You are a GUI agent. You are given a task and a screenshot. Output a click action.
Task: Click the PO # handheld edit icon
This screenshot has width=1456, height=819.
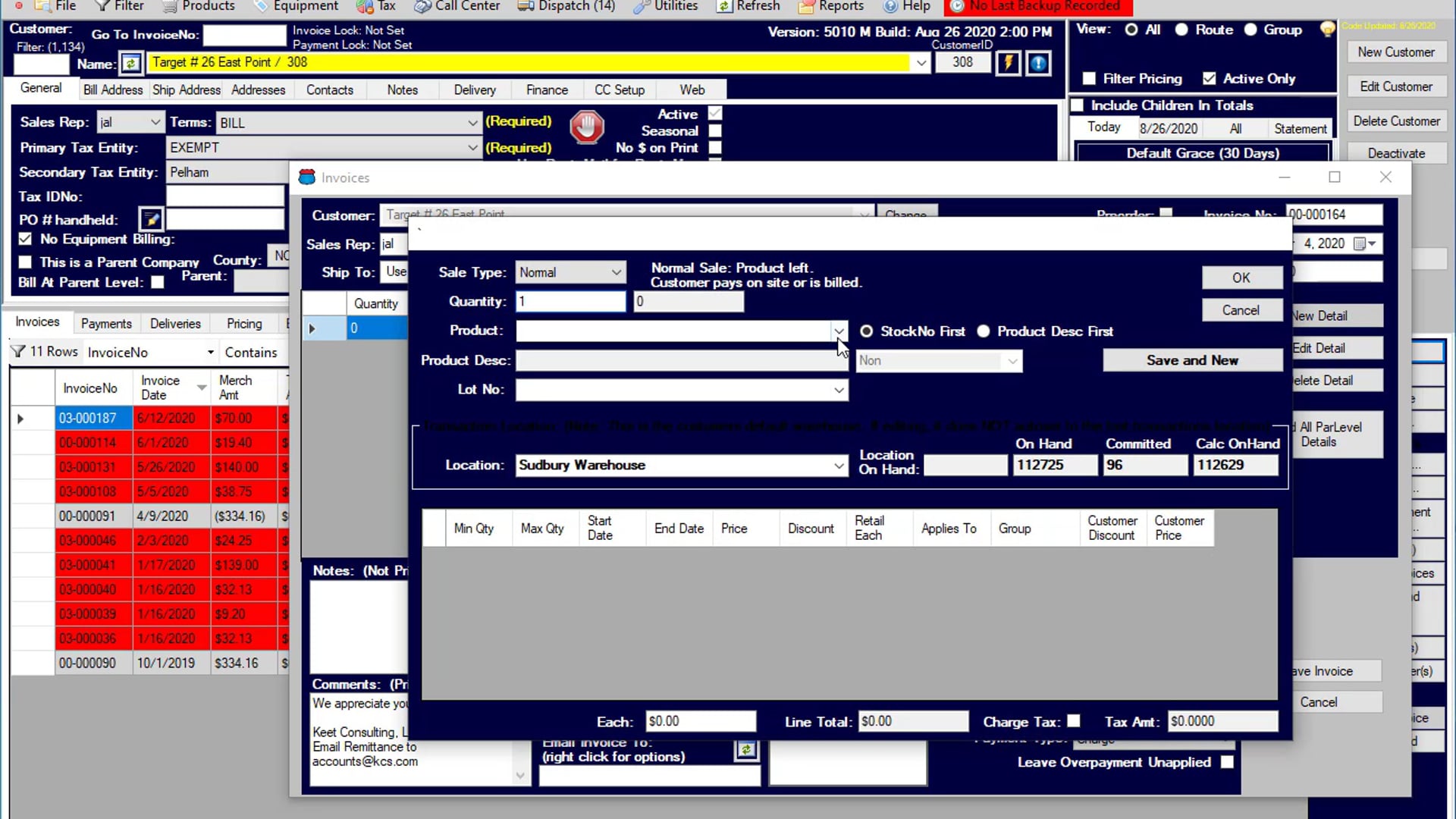(x=151, y=220)
